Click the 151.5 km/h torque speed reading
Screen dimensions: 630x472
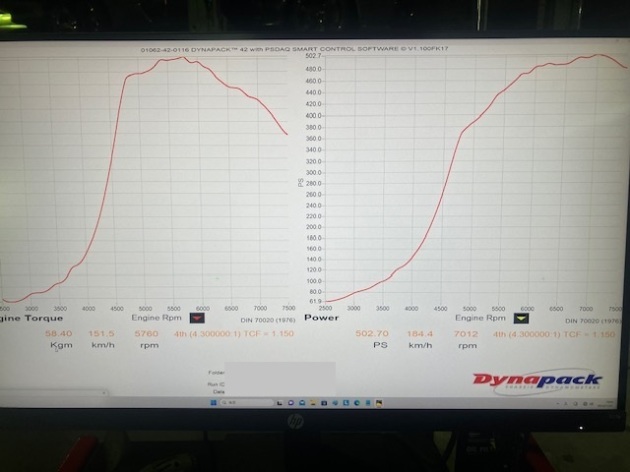[x=103, y=332]
